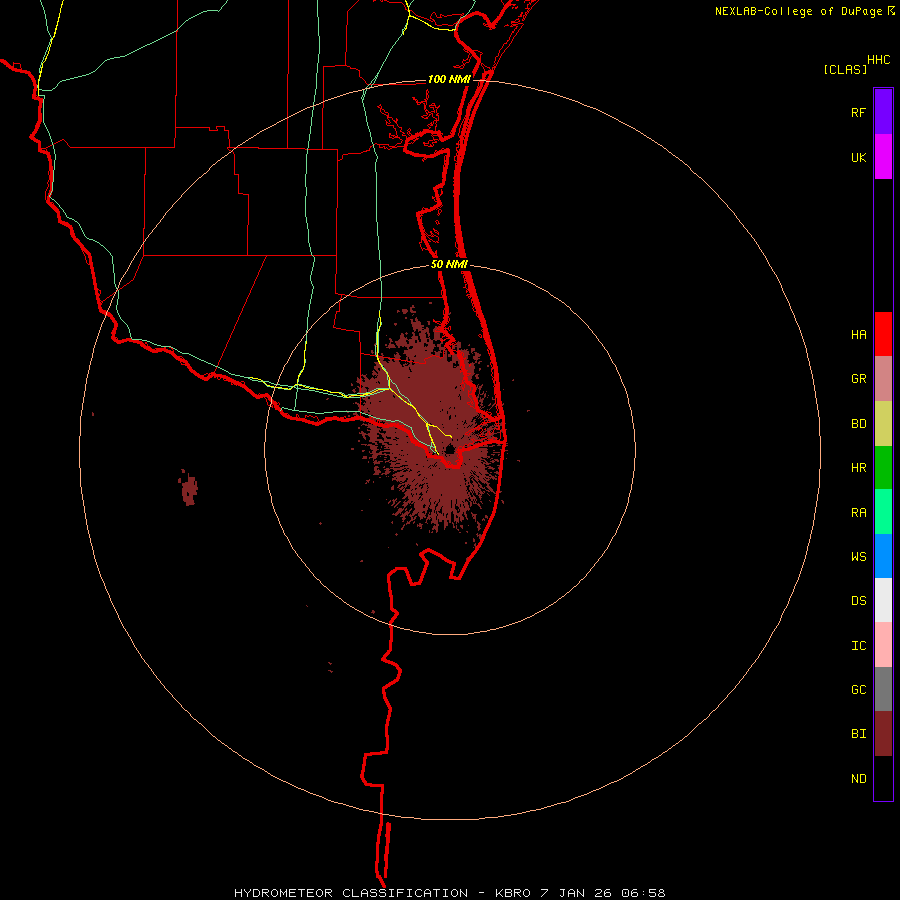Screen dimensions: 900x900
Task: Click the RA legend label text
Action: [x=858, y=512]
